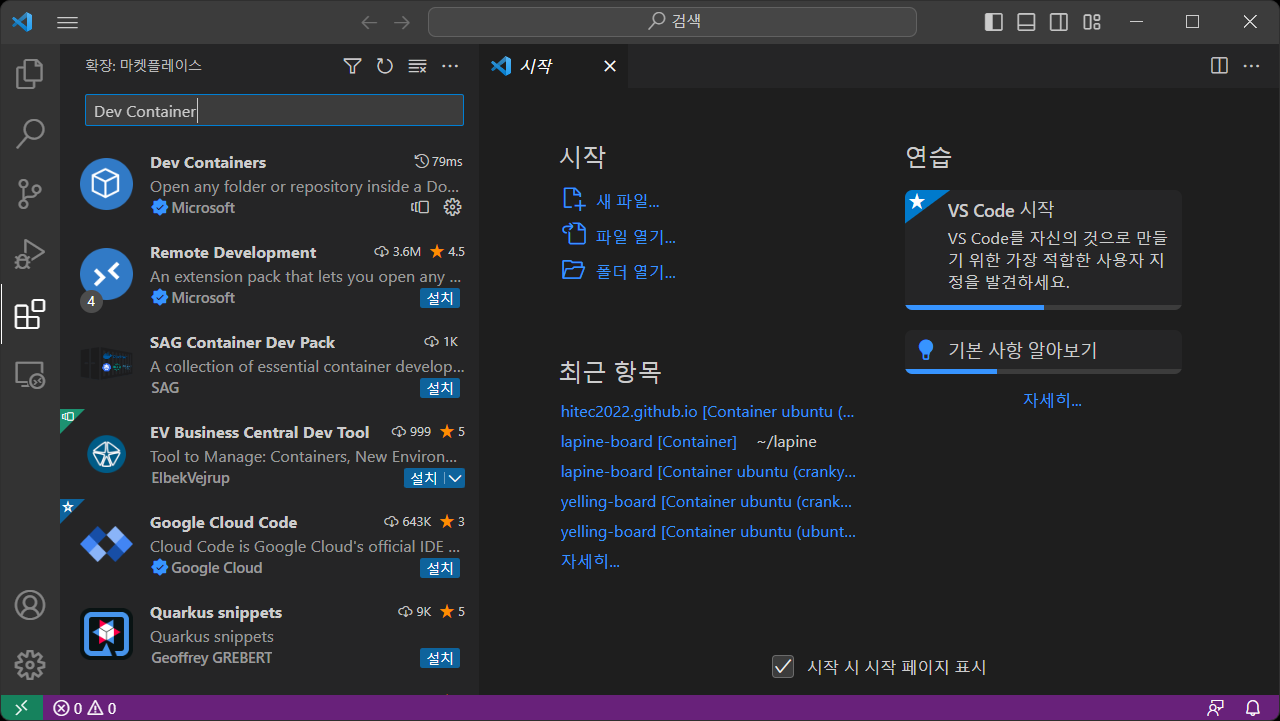This screenshot has height=721, width=1280.
Task: Select Google Cloud Code extension entry
Action: [270, 545]
